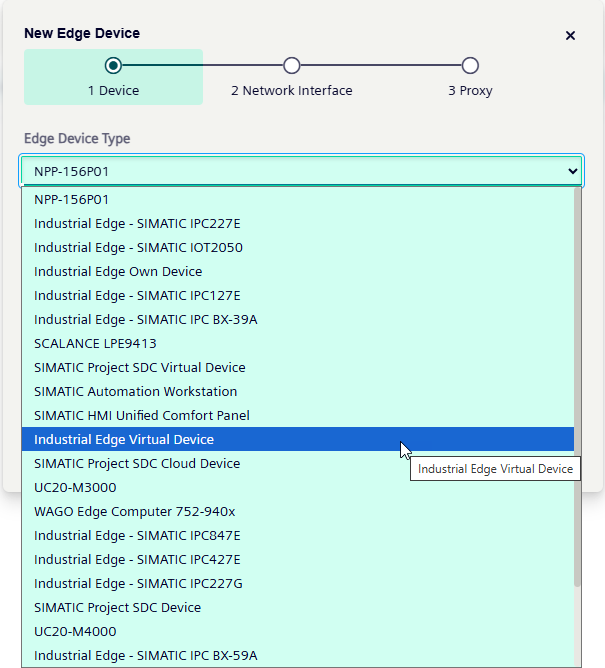Collapse the Edge Device Type dropdown

click(x=302, y=171)
